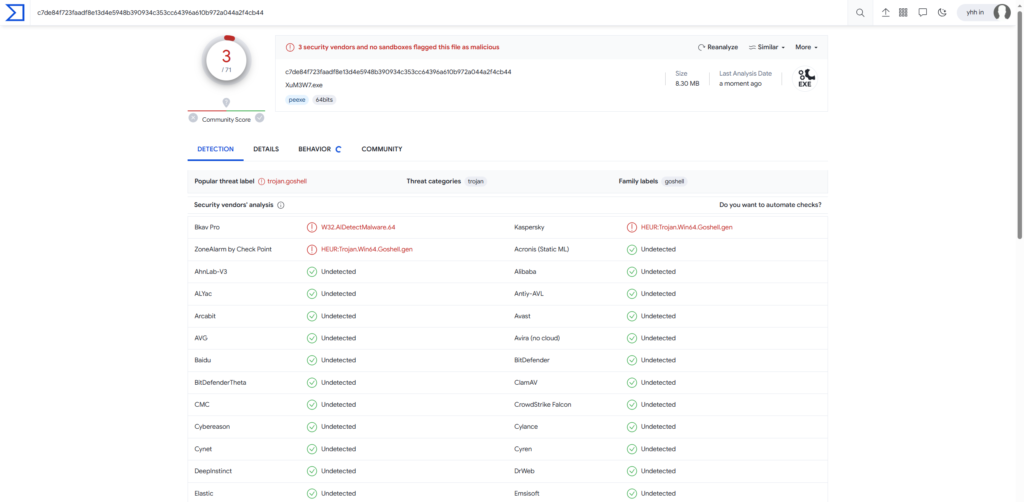1024x502 pixels.
Task: Open the VirusTotal home logo
Action: pyautogui.click(x=14, y=12)
